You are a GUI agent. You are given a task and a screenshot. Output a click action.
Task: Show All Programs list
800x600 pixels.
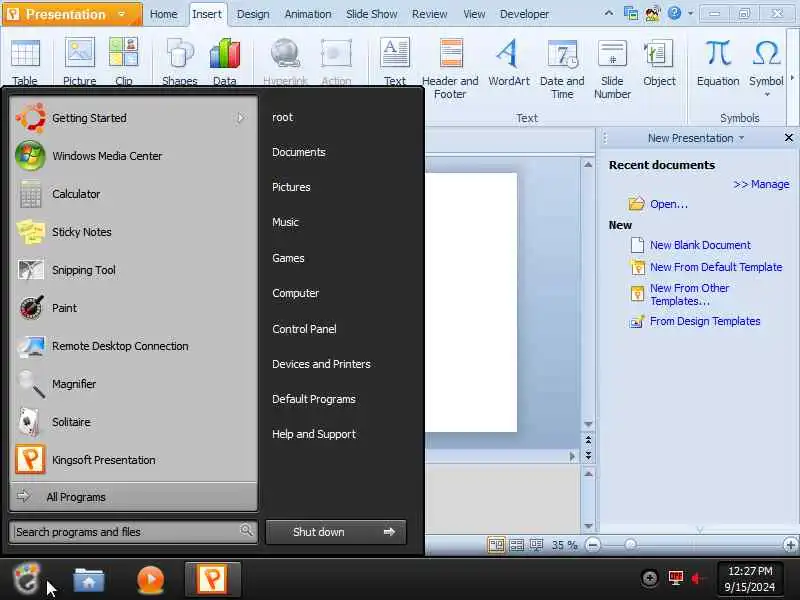tap(134, 496)
